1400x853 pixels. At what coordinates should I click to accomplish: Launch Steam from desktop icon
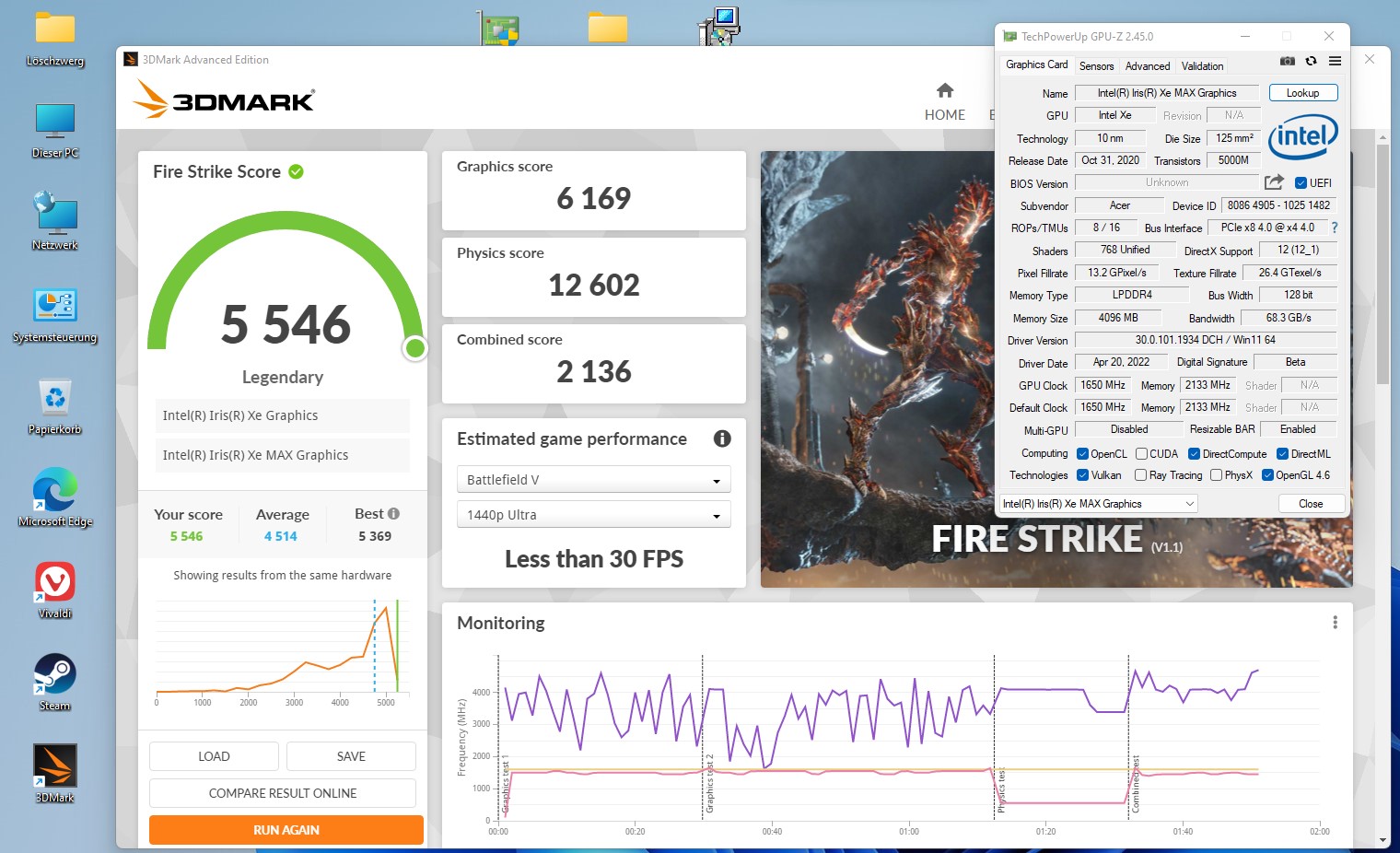(55, 683)
